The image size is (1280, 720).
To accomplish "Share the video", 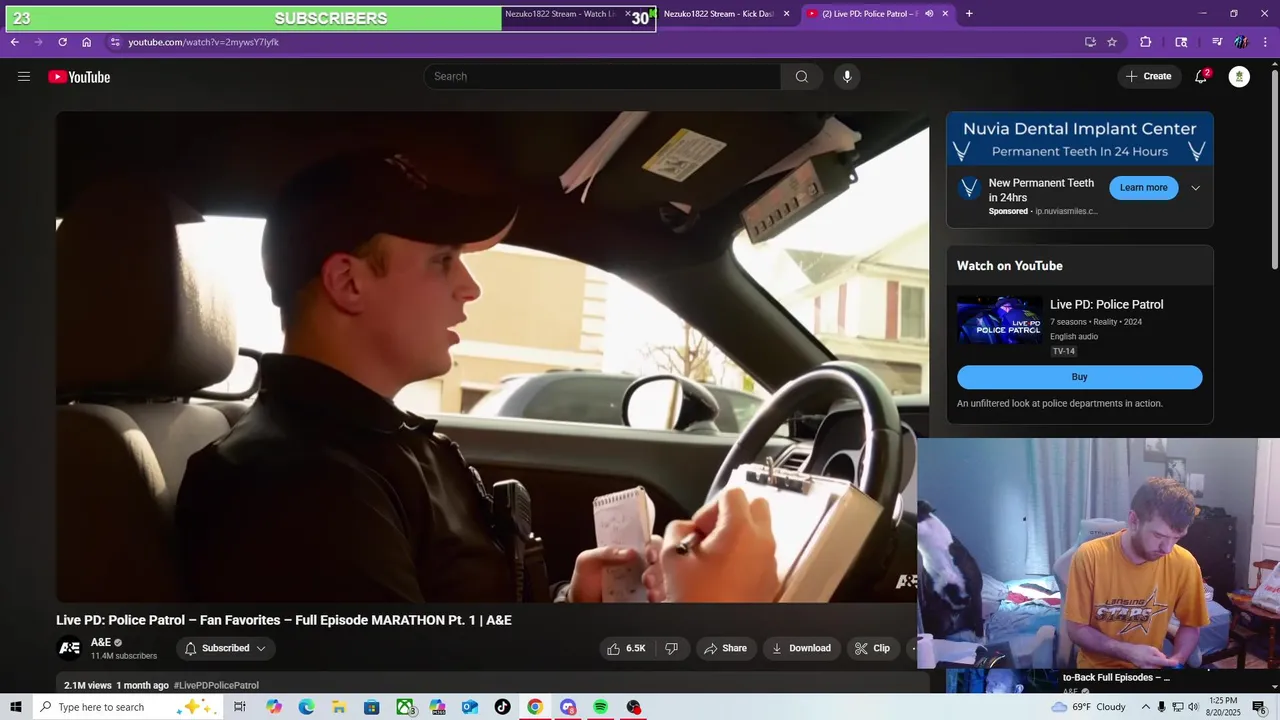I will (x=726, y=648).
